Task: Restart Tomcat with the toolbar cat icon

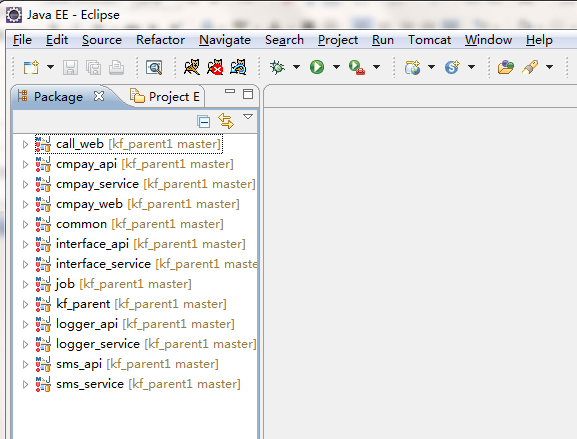Action: point(238,67)
